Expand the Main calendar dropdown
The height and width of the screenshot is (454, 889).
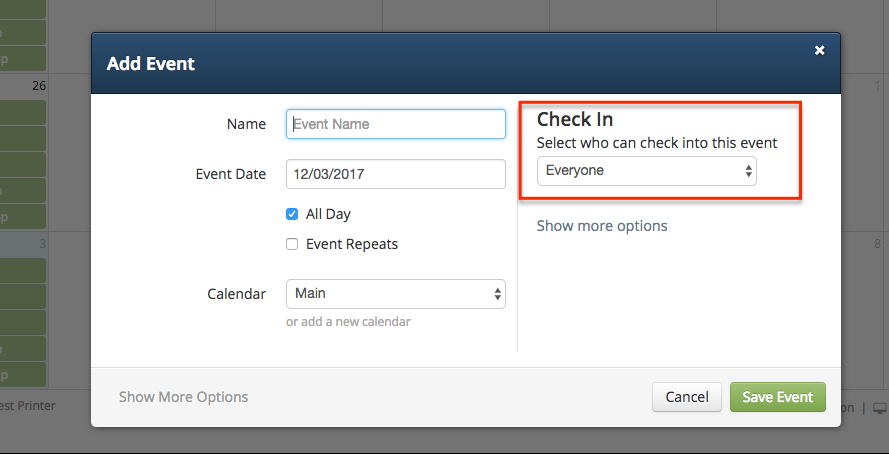click(396, 294)
